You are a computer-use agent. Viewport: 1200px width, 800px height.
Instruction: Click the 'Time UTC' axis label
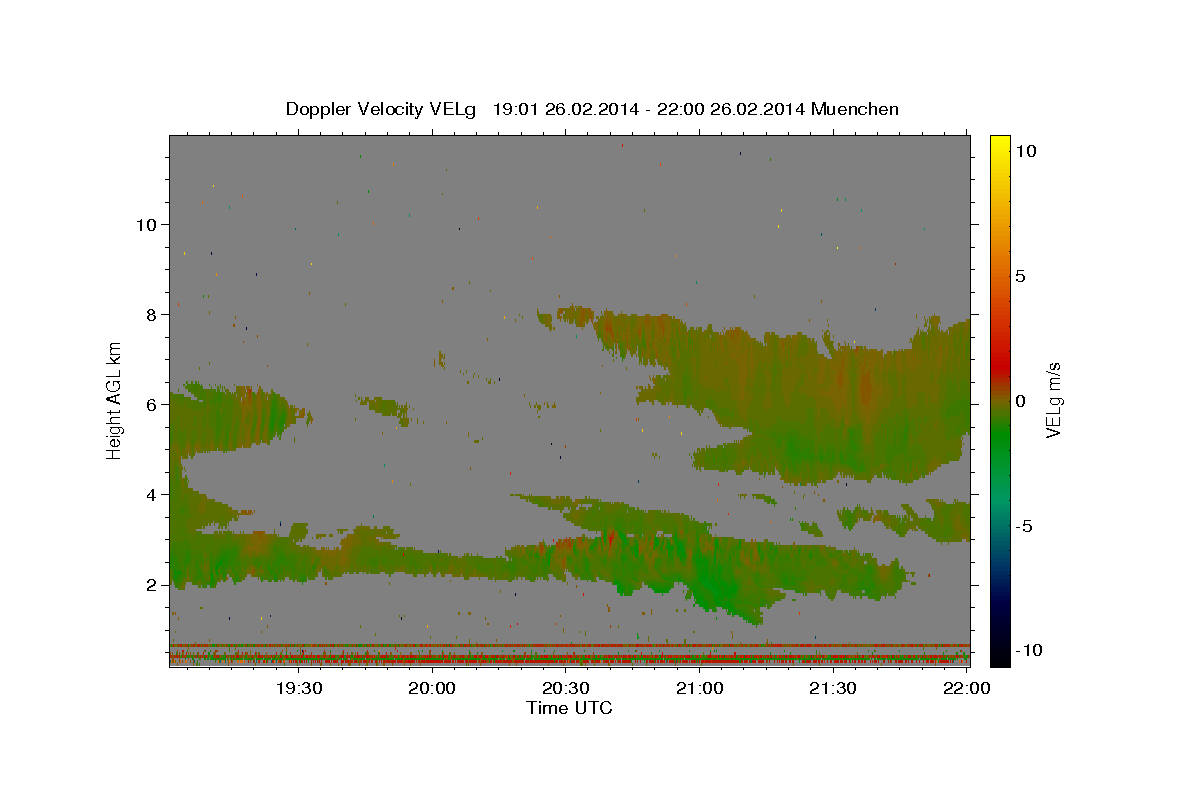pos(569,708)
